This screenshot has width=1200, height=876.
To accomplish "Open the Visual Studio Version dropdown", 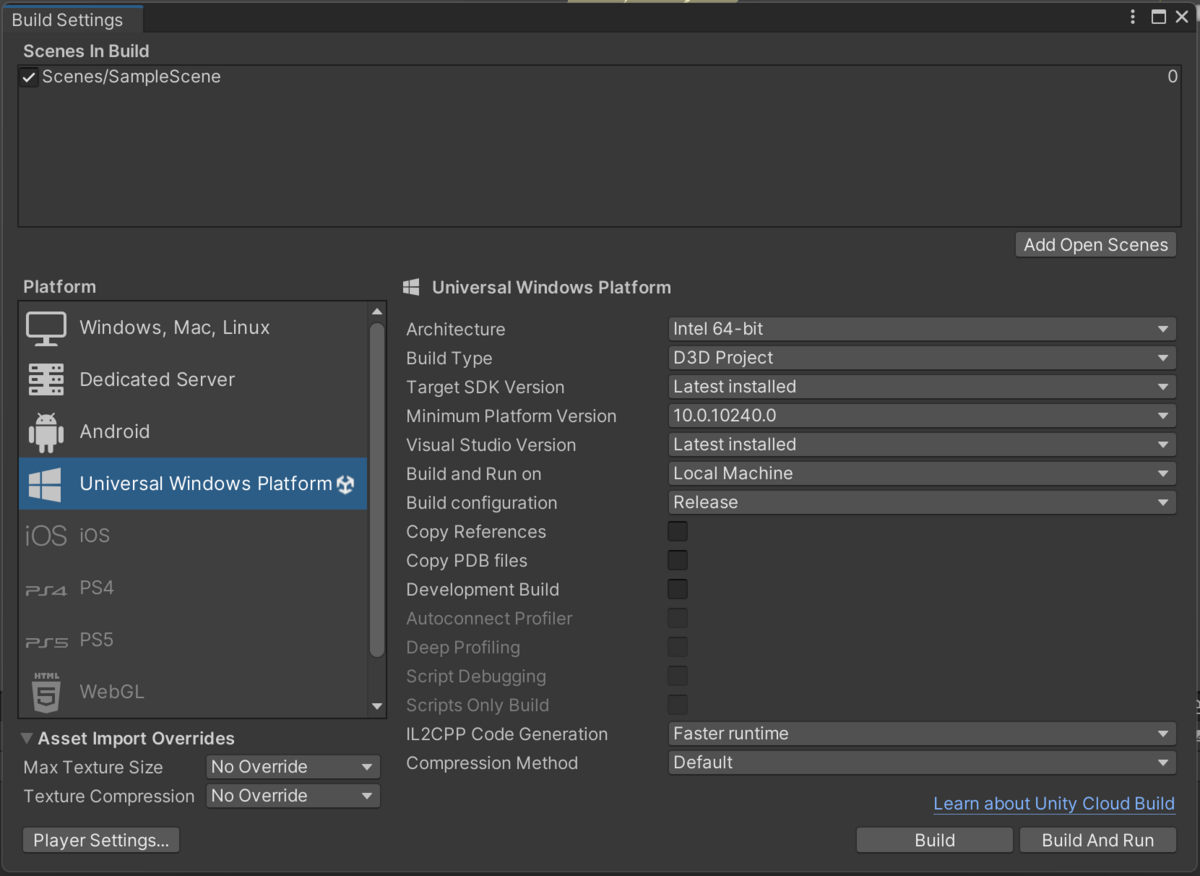I will (922, 444).
